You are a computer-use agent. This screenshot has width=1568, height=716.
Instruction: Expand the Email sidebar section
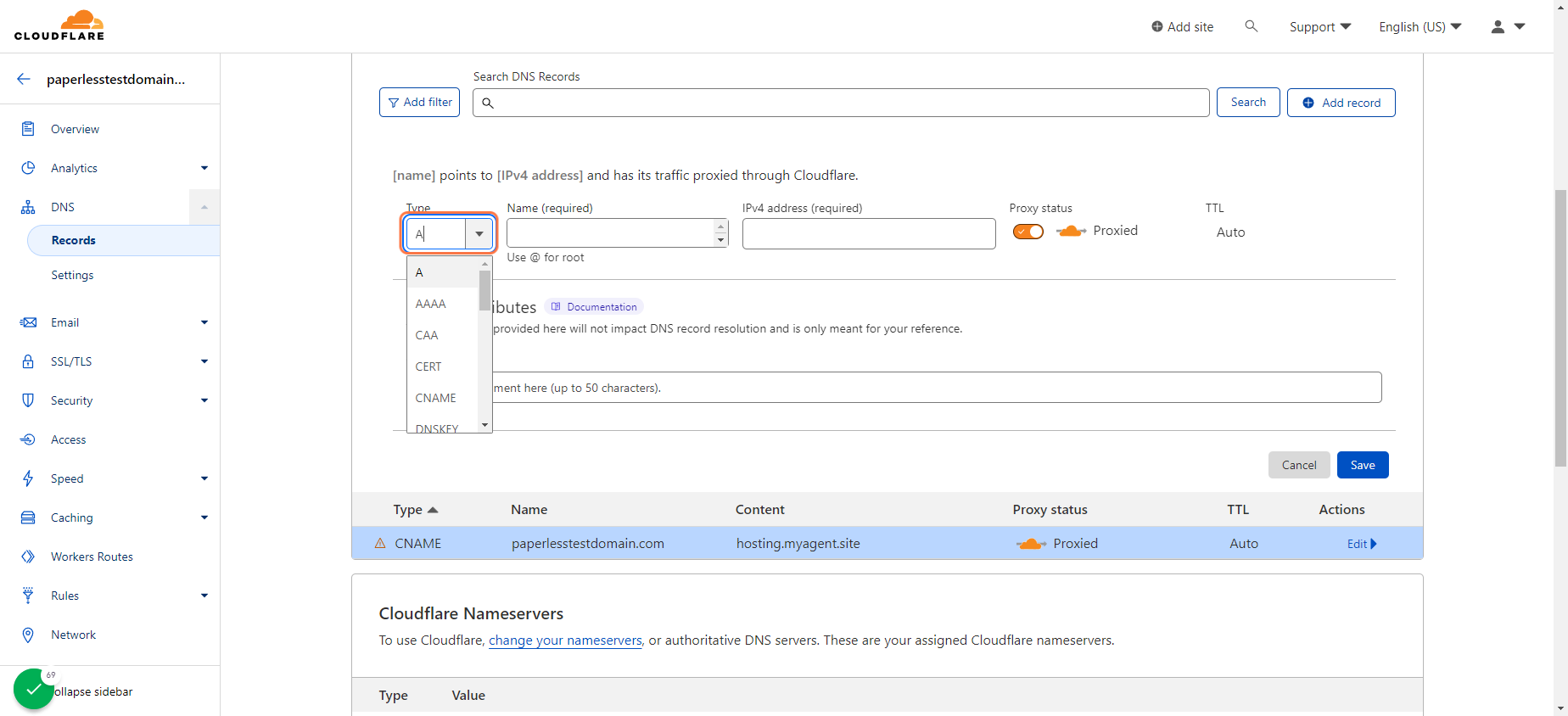coord(204,322)
